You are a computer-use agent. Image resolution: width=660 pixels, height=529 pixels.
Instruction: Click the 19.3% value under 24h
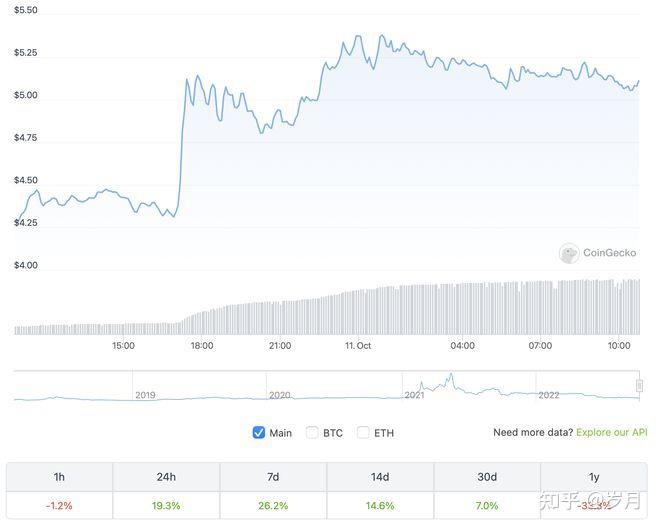point(166,506)
